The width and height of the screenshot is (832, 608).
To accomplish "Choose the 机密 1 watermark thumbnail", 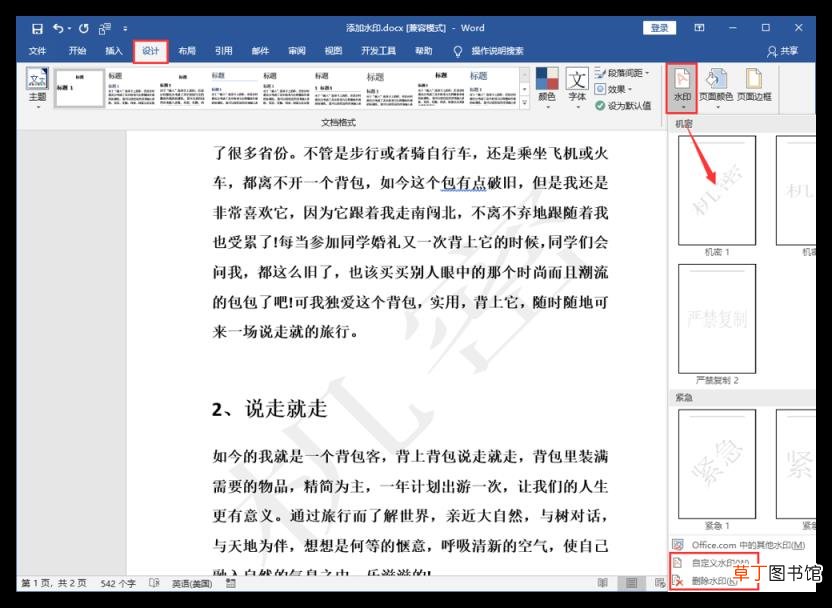I will 717,190.
